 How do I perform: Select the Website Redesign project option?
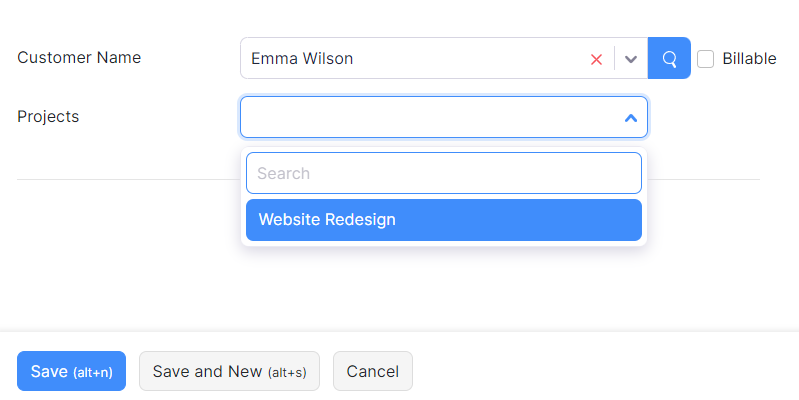[x=443, y=220]
